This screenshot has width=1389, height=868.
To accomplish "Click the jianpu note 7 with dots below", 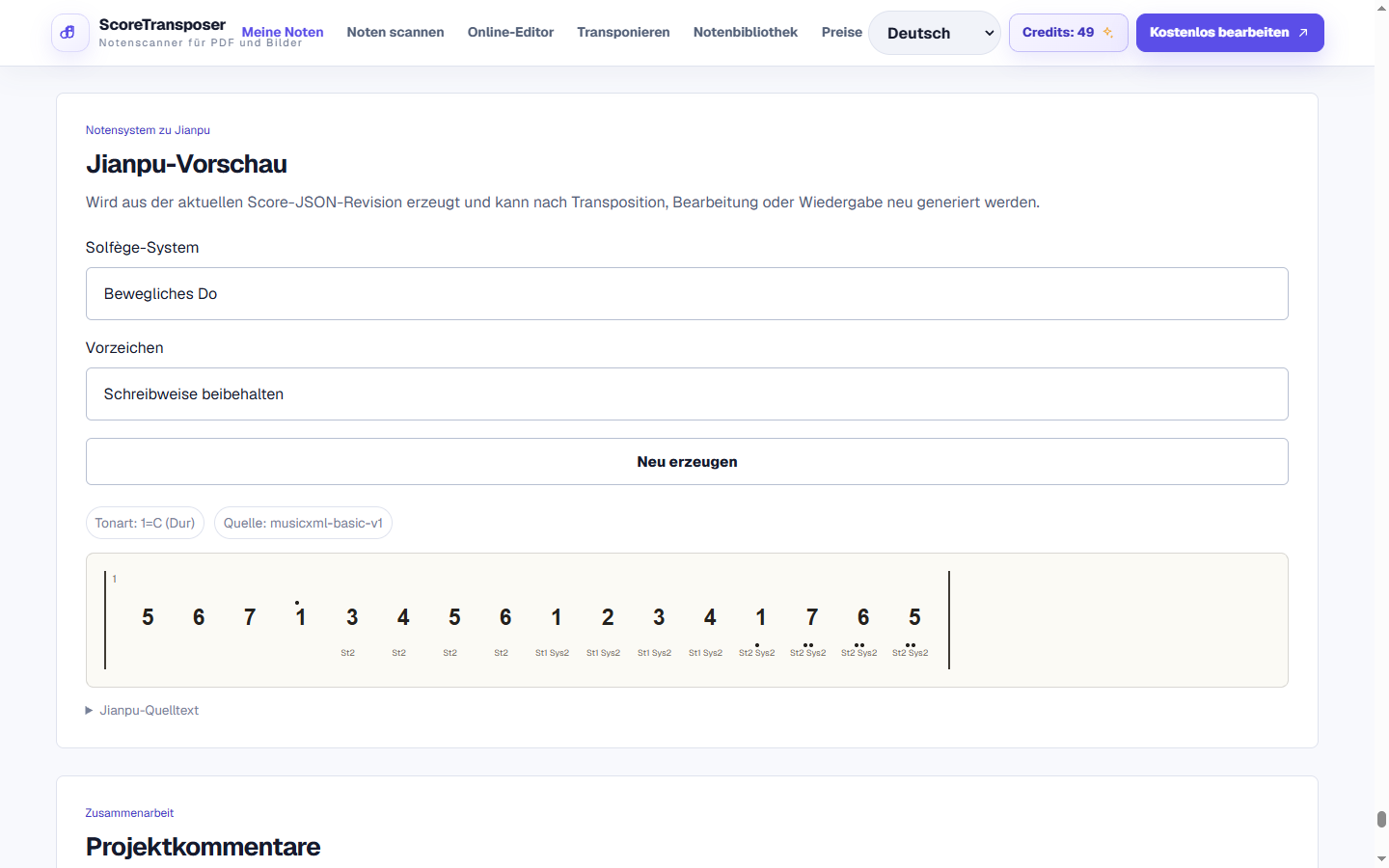I will [x=812, y=617].
